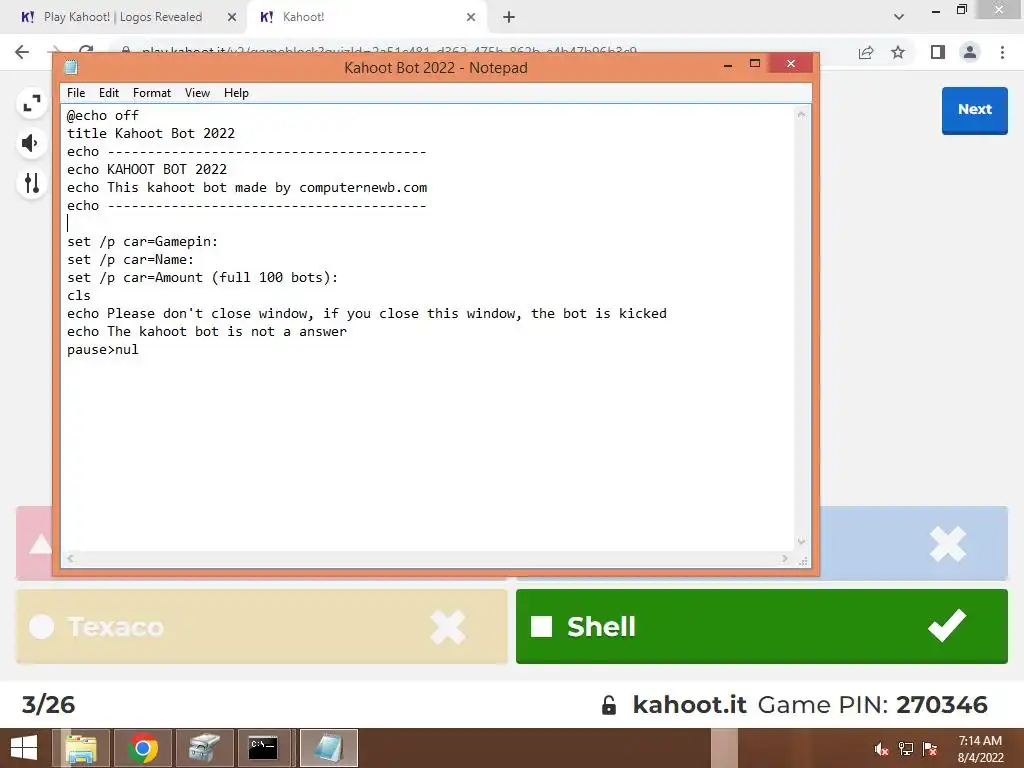Screen dimensions: 1024x768
Task: Click 'set /p car=Gamepin:' line
Action: click(x=142, y=242)
